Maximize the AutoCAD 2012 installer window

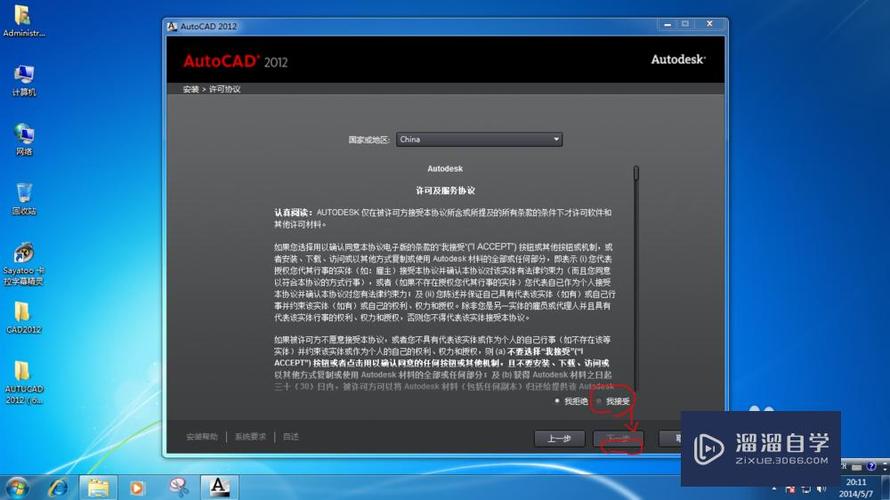(x=685, y=24)
